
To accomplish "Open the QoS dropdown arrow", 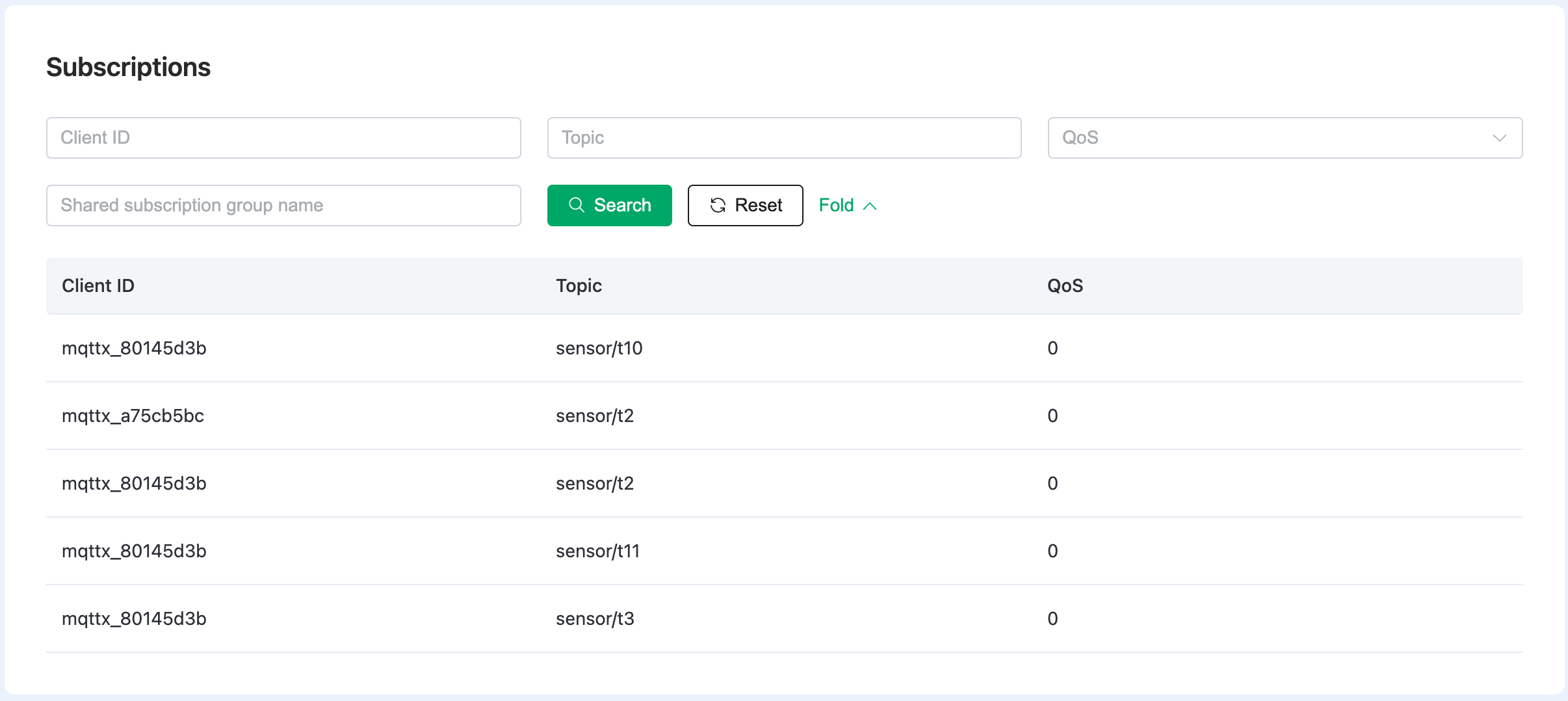I will pos(1499,138).
